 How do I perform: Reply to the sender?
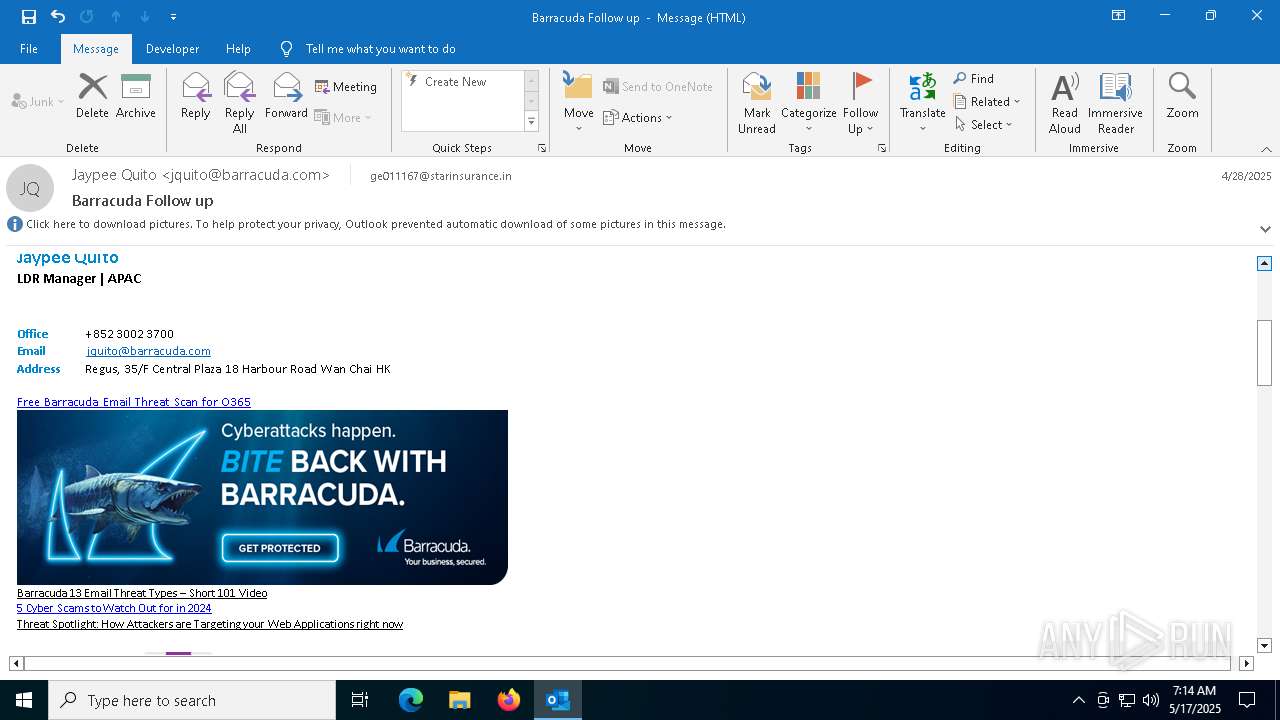pyautogui.click(x=196, y=96)
